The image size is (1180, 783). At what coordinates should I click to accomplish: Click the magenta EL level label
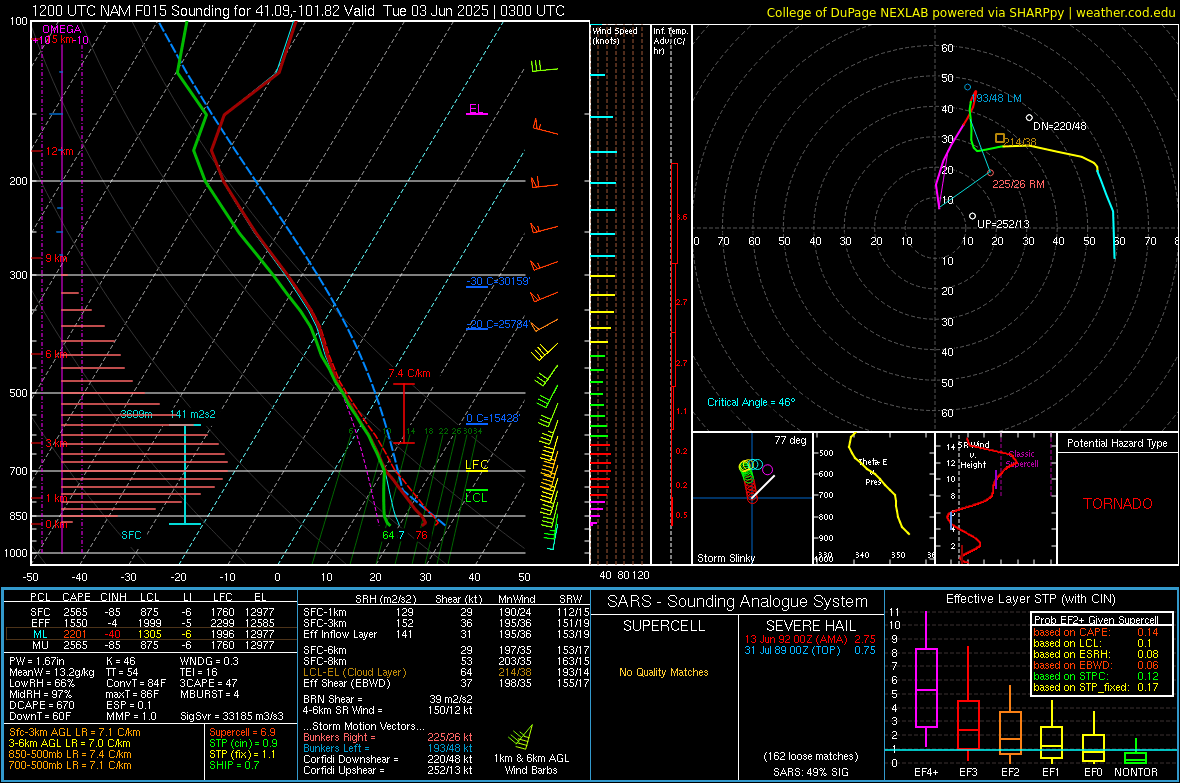[x=476, y=108]
